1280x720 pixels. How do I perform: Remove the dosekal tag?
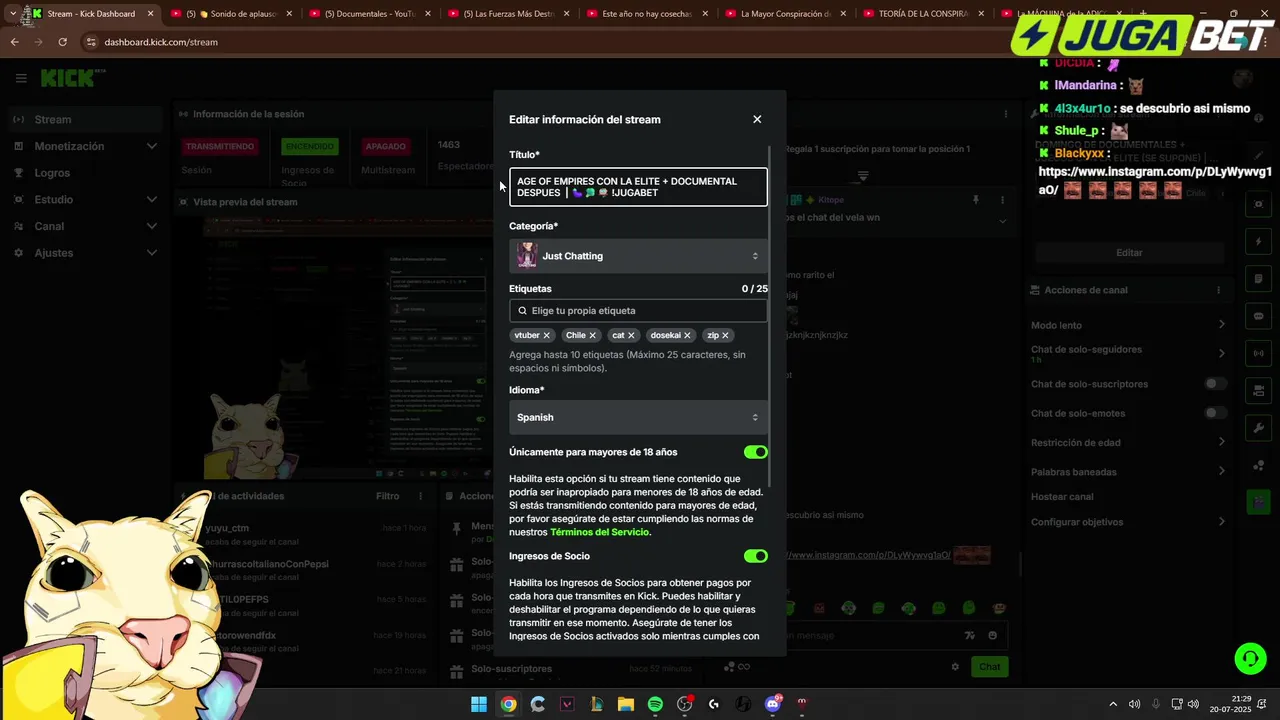point(687,336)
